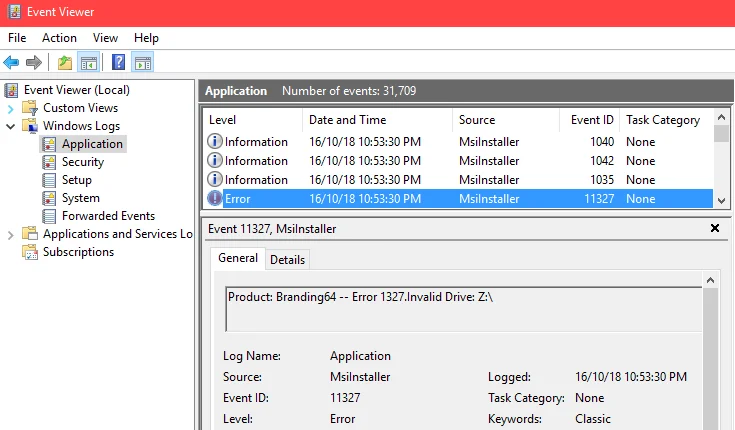Click the Logged value 16/10/18 10:53:30 PM
This screenshot has width=735, height=430.
coord(630,377)
